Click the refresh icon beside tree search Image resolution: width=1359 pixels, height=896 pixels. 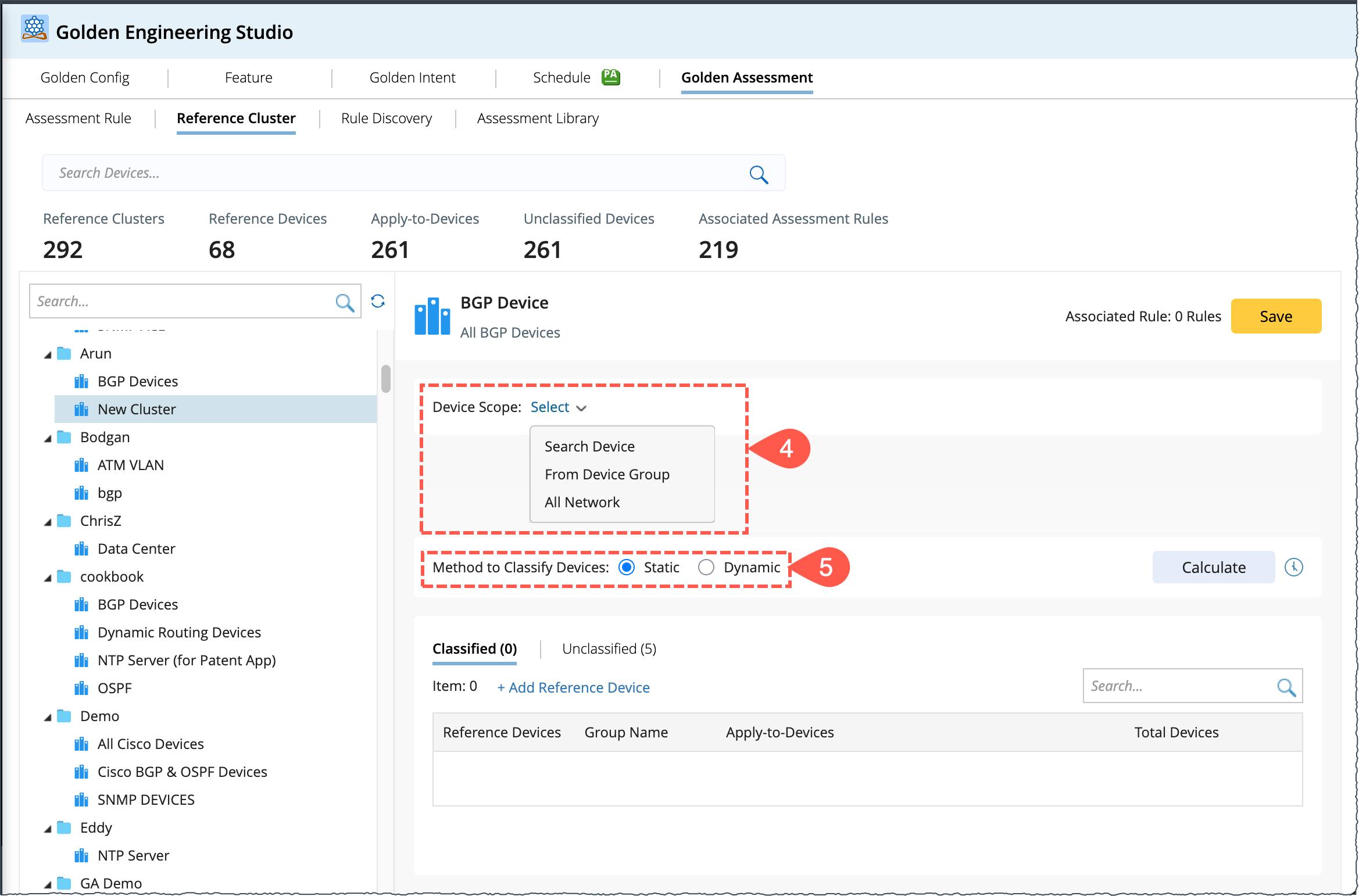(378, 301)
